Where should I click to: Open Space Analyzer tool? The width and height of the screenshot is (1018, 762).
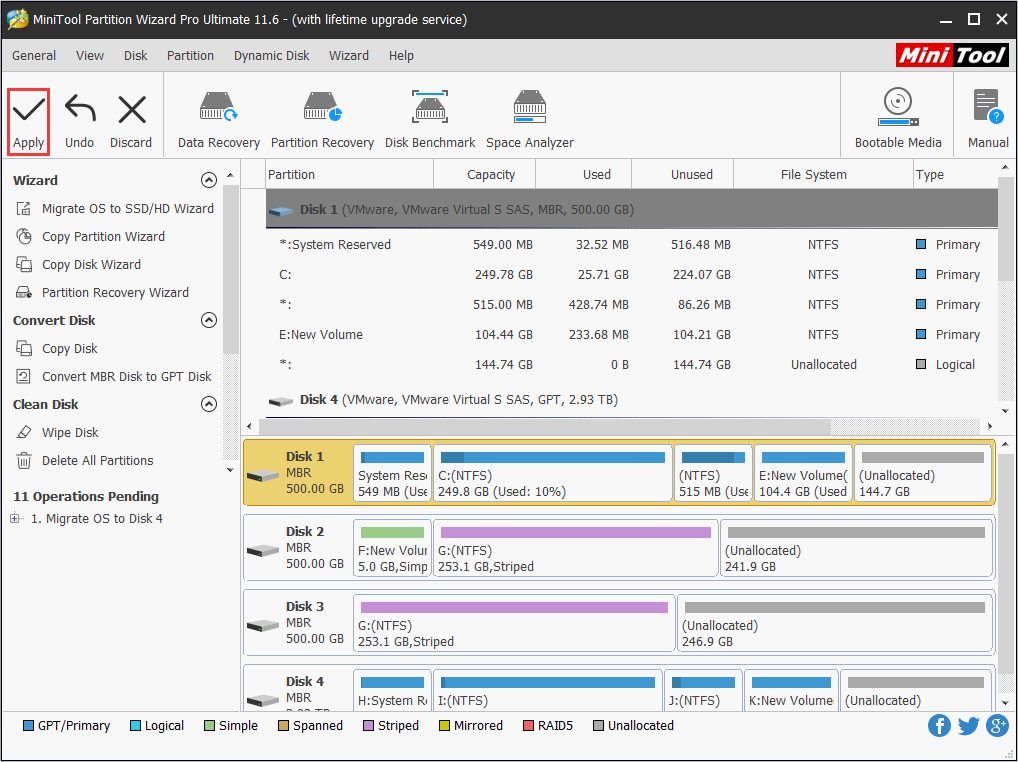(x=530, y=121)
